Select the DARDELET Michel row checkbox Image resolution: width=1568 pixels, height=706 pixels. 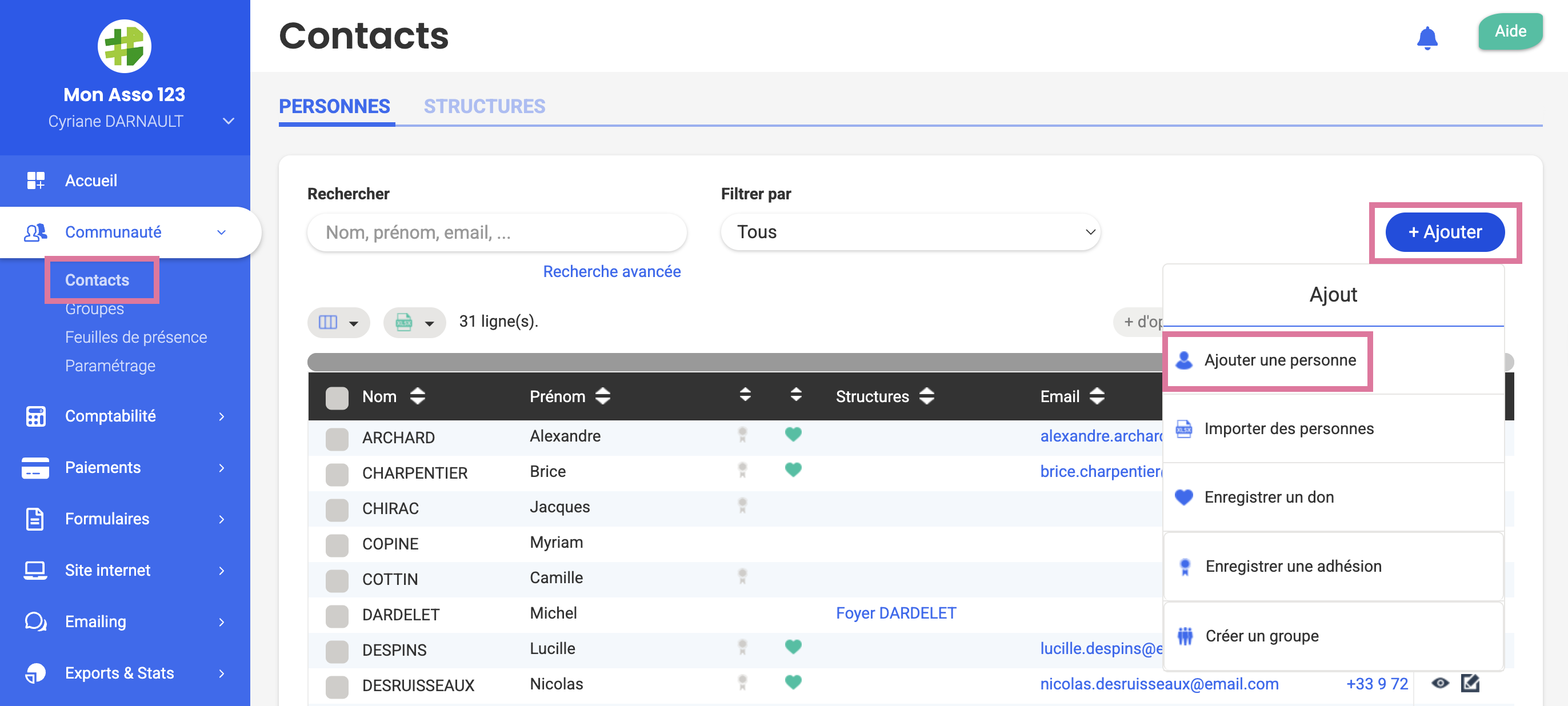point(337,615)
